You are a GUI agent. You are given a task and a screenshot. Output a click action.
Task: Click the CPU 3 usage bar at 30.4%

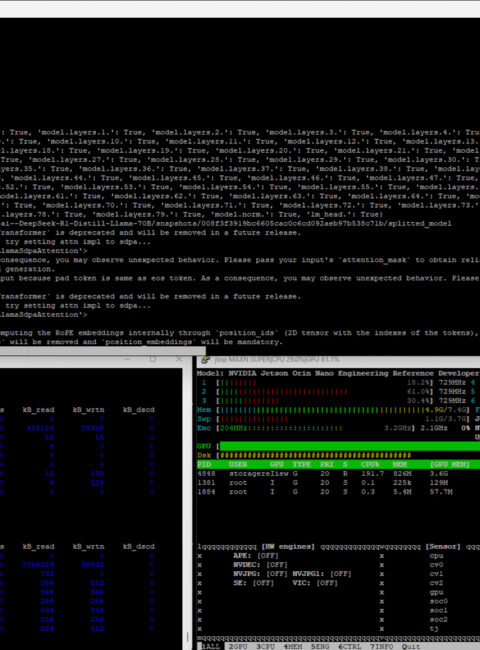click(x=325, y=401)
